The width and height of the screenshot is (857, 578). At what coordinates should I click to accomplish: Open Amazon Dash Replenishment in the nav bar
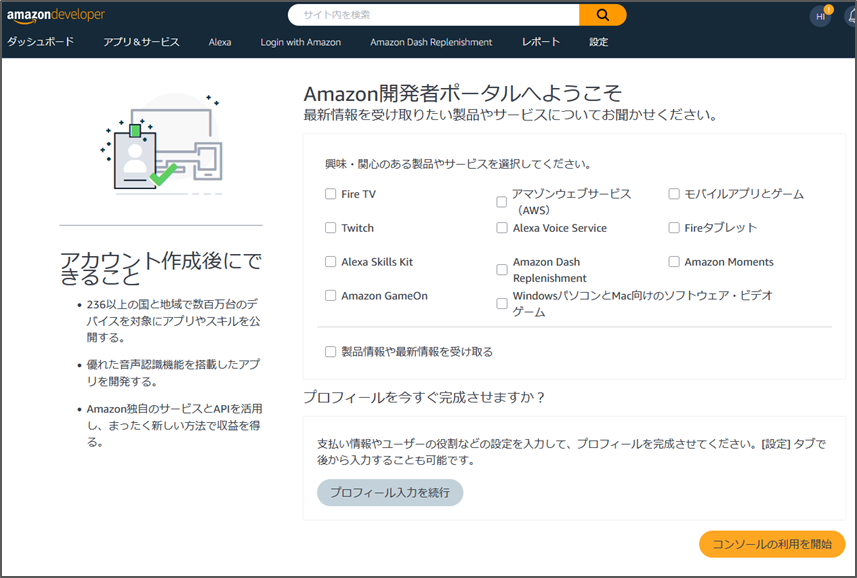click(431, 42)
